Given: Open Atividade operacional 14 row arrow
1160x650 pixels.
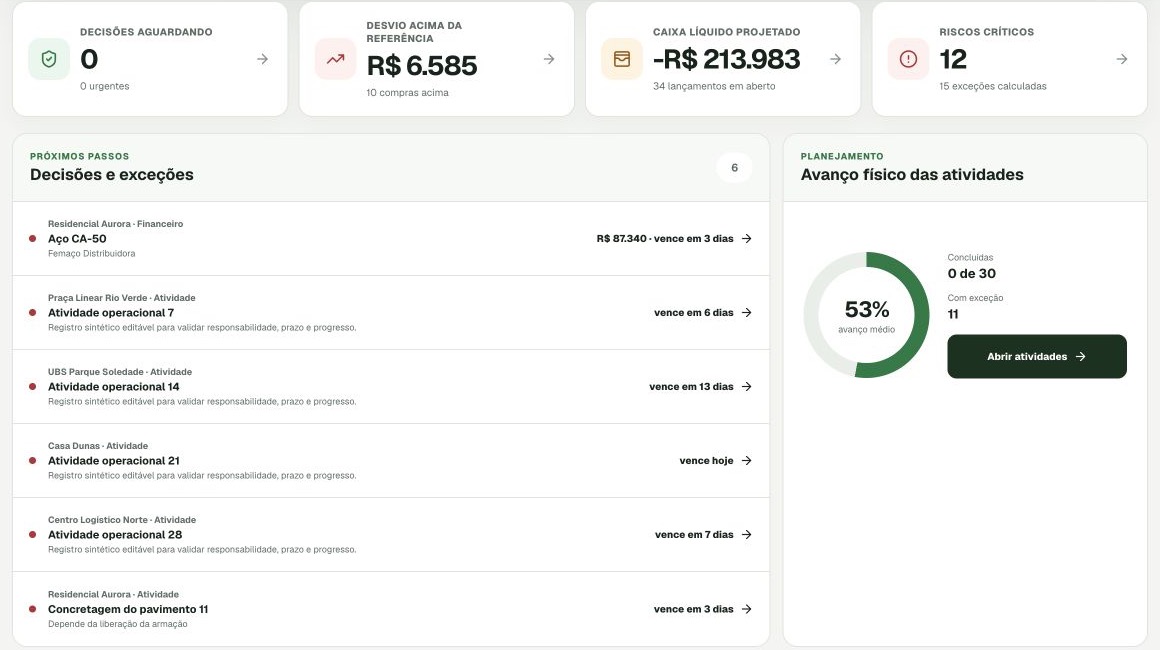Looking at the screenshot, I should pos(746,387).
